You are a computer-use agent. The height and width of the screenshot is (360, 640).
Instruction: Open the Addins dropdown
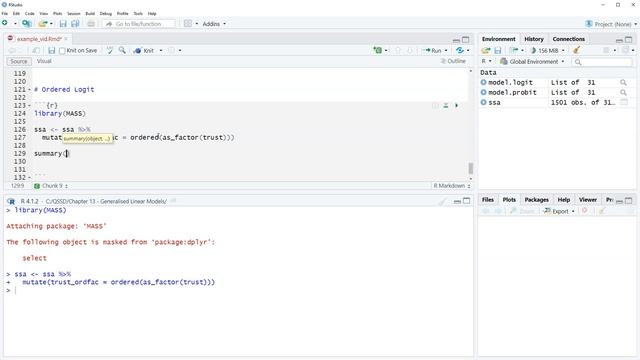tap(214, 24)
